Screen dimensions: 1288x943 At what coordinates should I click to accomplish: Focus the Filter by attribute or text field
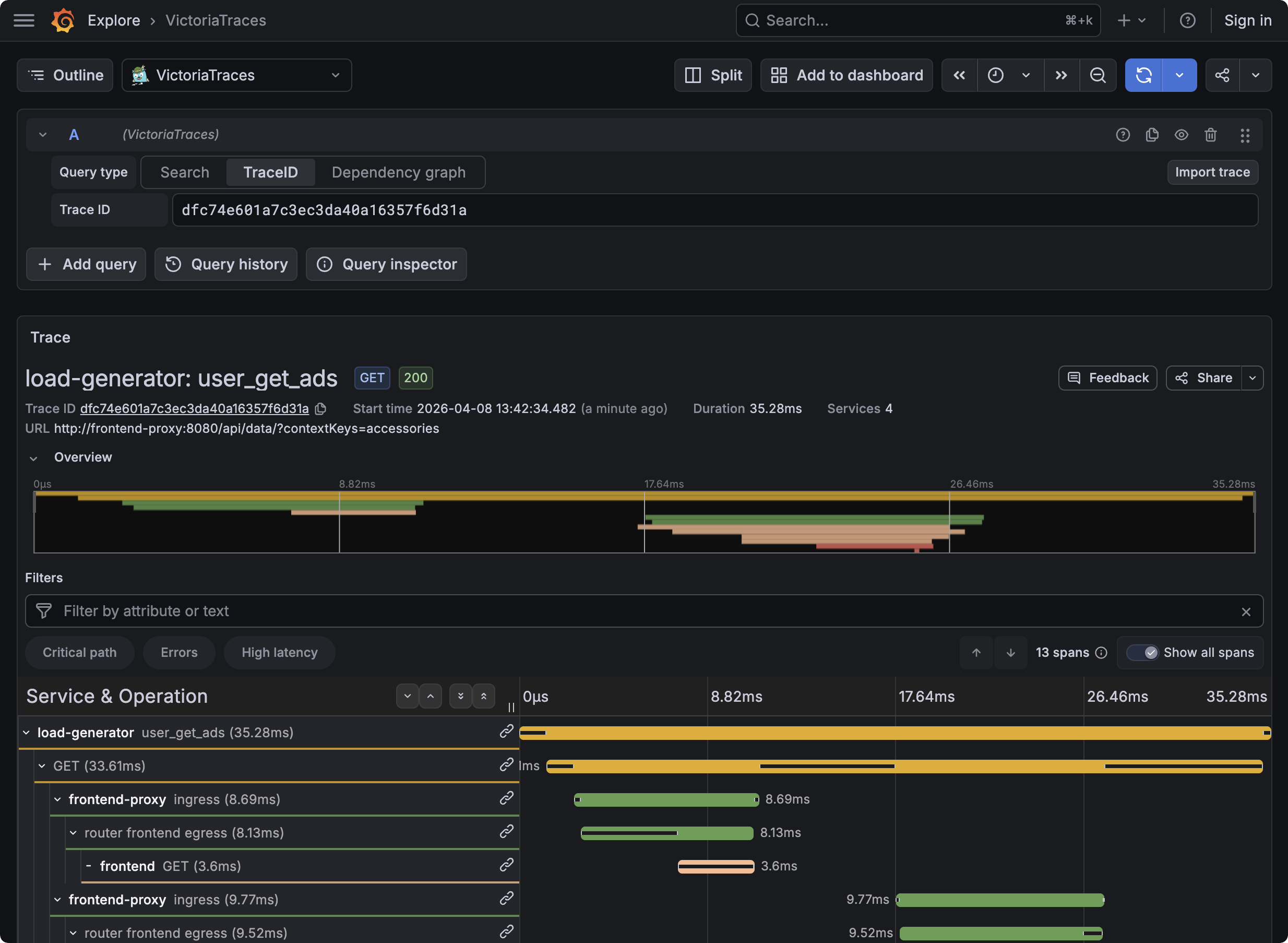pos(644,611)
